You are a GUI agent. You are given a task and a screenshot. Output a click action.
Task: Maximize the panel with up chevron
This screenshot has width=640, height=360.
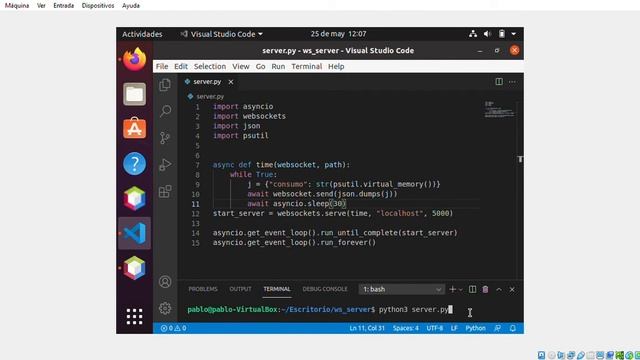pyautogui.click(x=499, y=289)
